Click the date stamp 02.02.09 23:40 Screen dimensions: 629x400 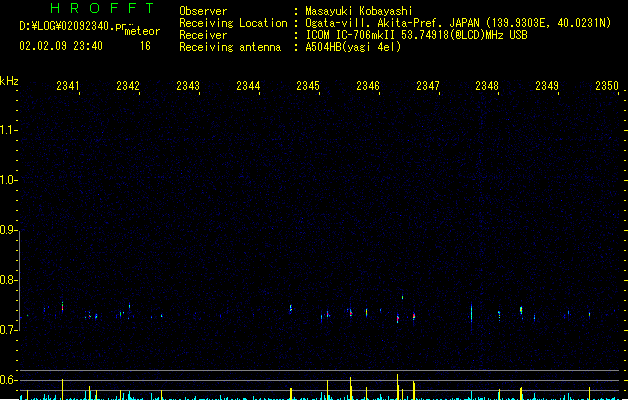coord(61,46)
